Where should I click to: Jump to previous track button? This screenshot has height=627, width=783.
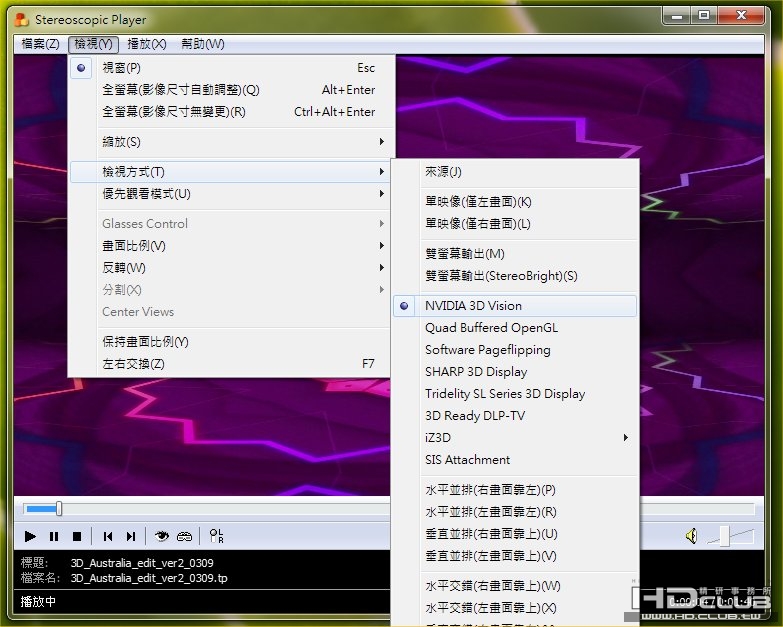click(x=107, y=536)
